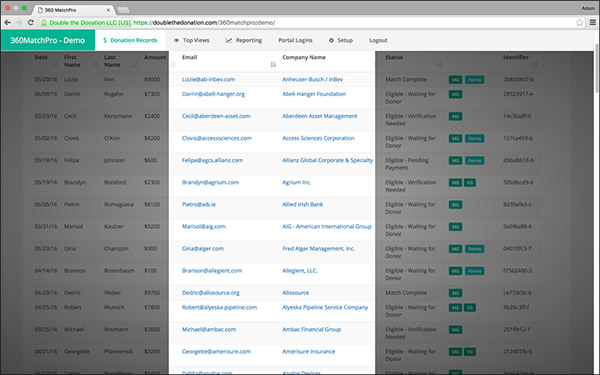Open Aberdeen Asset Management link

pos(320,116)
